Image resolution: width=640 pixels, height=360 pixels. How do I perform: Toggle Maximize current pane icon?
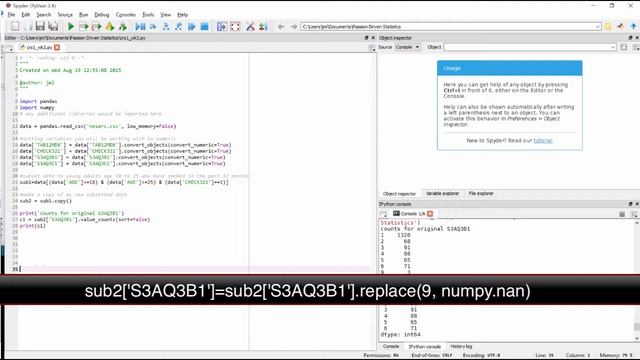coord(222,27)
